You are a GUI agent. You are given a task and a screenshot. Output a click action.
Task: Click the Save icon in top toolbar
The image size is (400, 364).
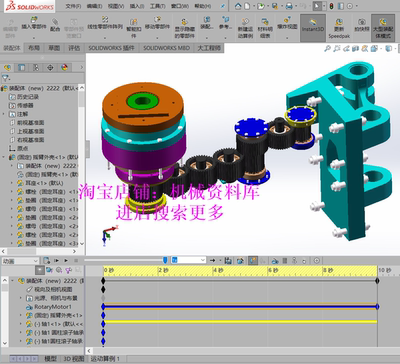tap(275, 6)
